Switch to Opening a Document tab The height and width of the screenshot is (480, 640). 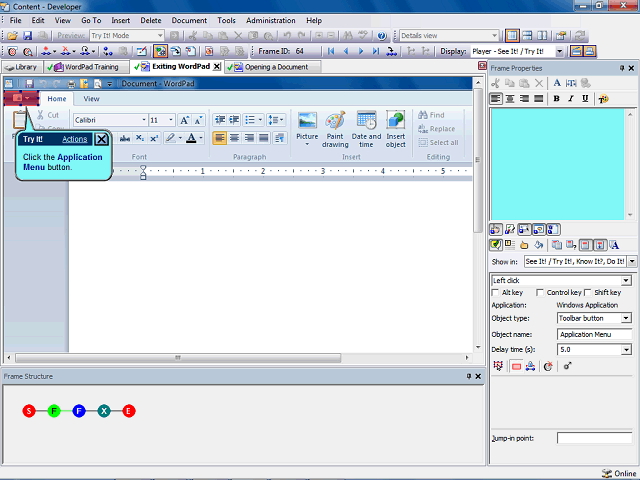point(272,67)
